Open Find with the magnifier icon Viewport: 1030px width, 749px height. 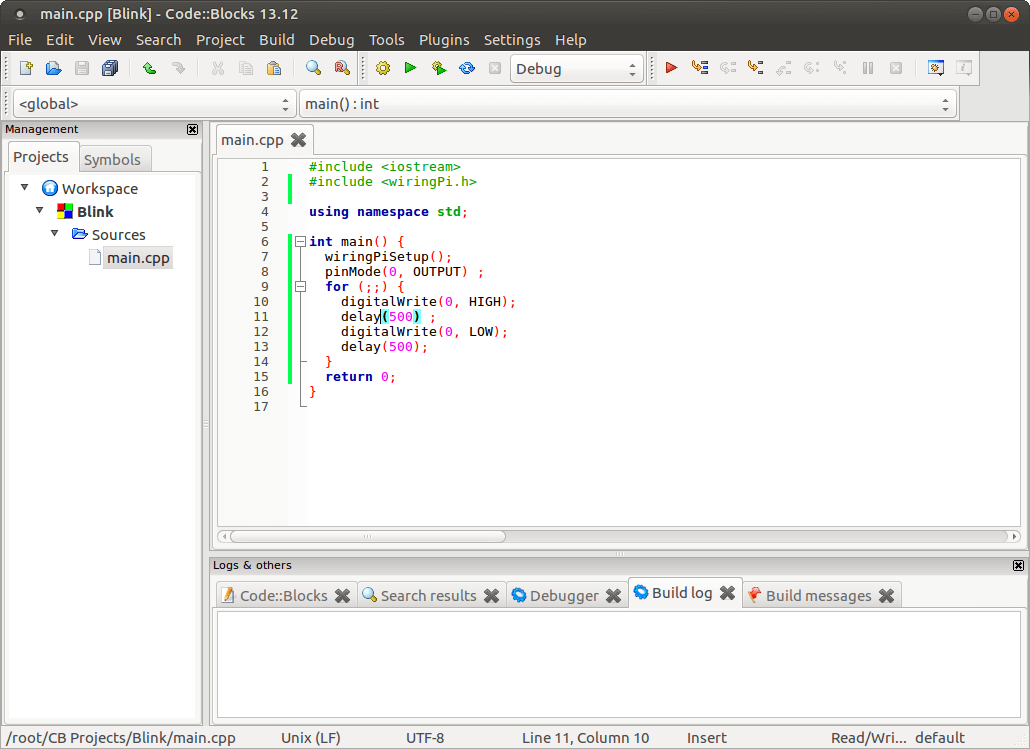point(313,68)
